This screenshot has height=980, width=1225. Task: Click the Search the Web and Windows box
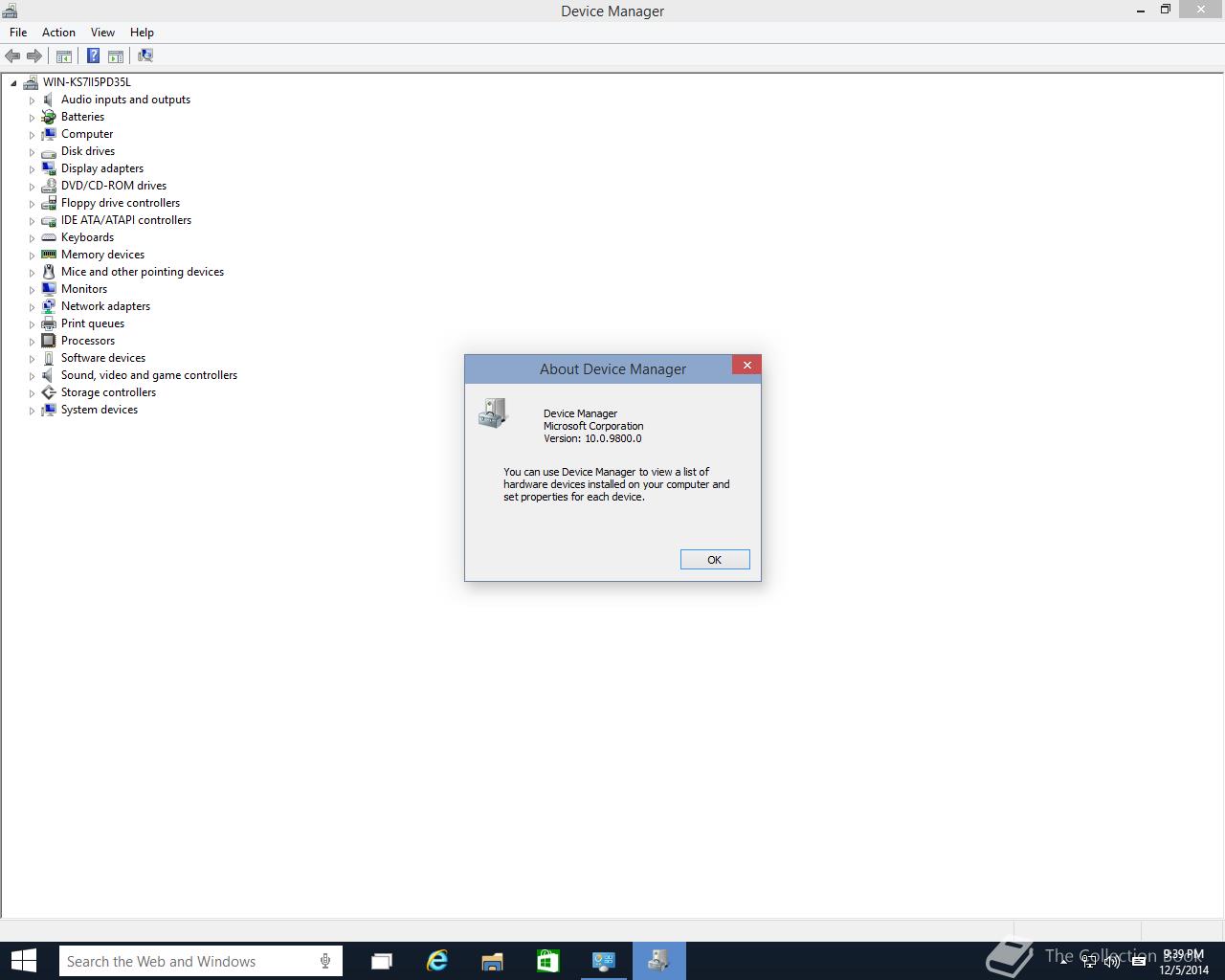[x=200, y=961]
